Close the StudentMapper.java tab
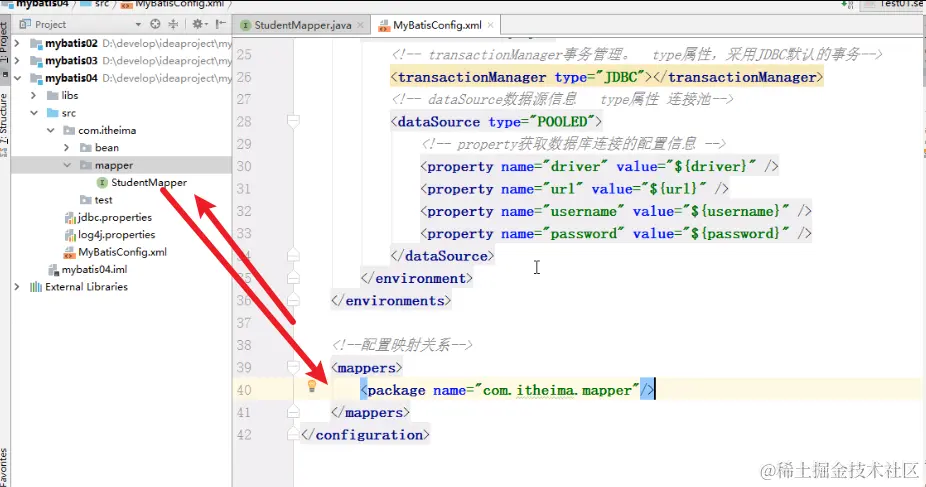This screenshot has height=487, width=926. click(360, 25)
